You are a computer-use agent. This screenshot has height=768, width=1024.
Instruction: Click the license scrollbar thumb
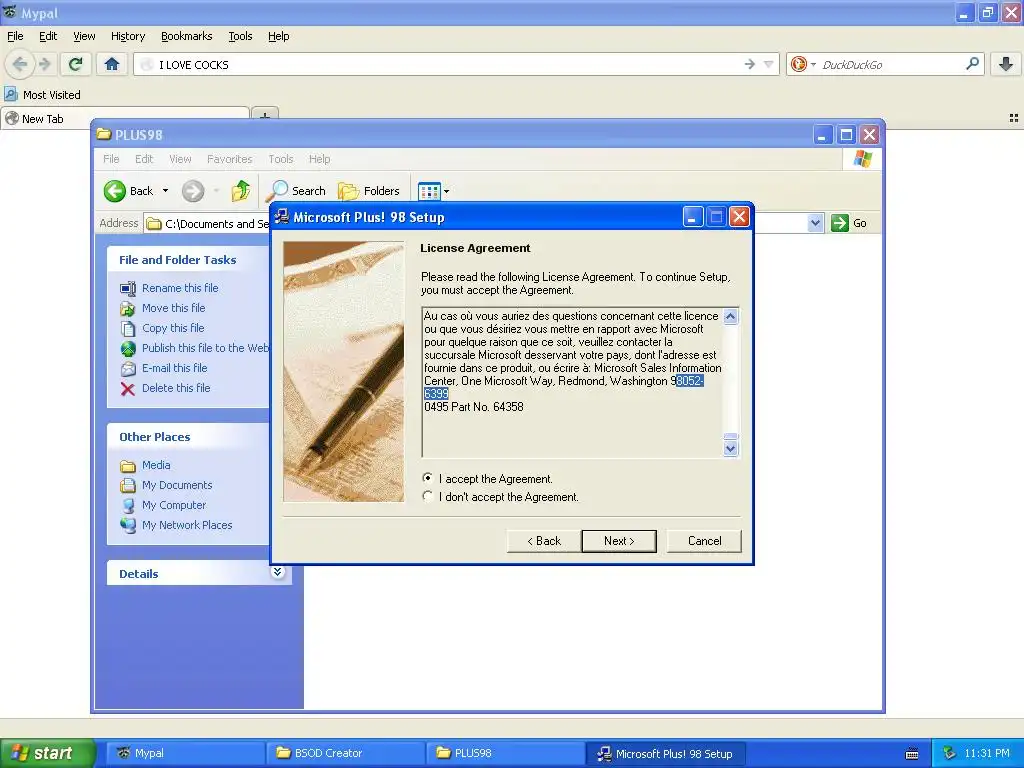point(731,436)
